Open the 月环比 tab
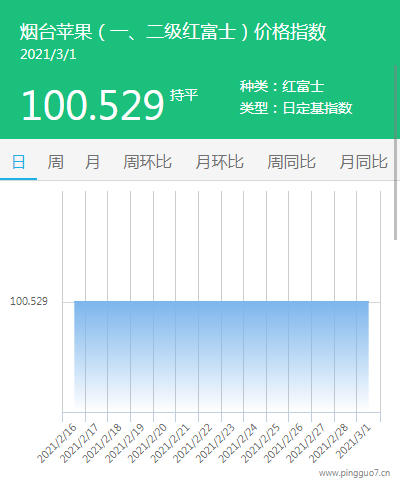 point(219,162)
